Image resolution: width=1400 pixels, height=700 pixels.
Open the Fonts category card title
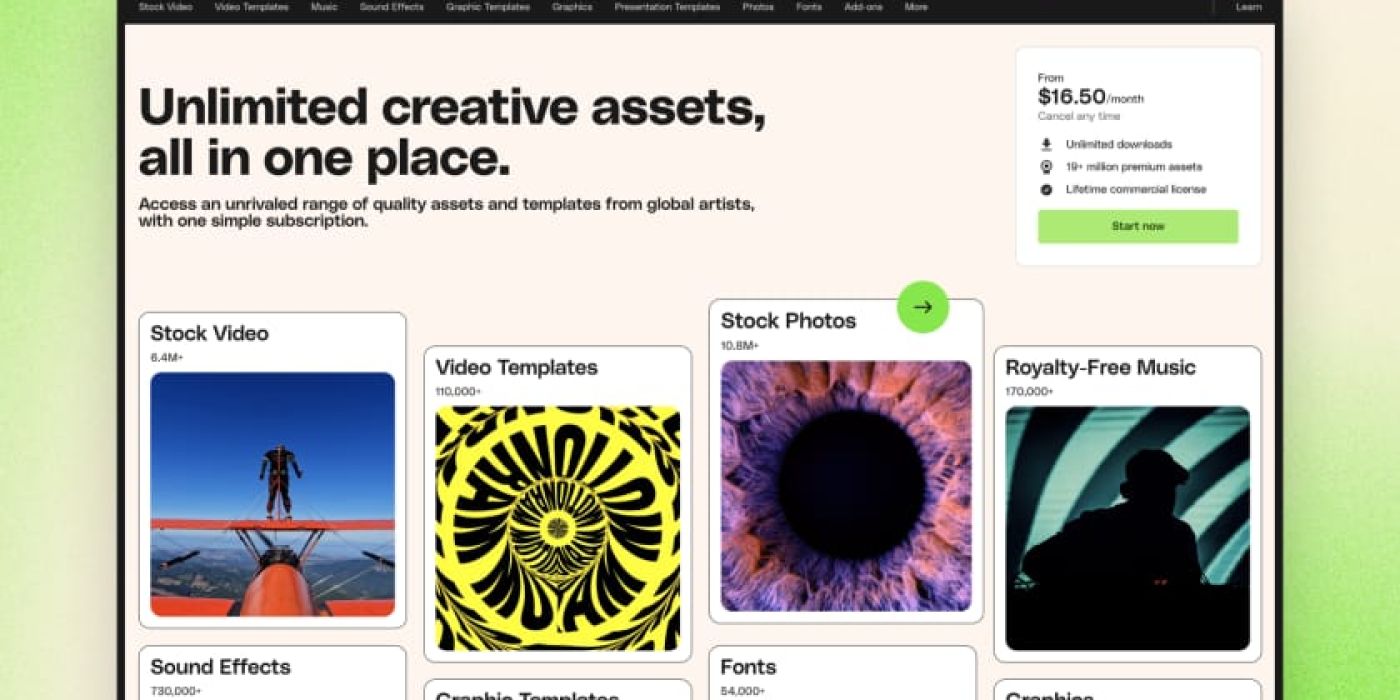tap(749, 667)
